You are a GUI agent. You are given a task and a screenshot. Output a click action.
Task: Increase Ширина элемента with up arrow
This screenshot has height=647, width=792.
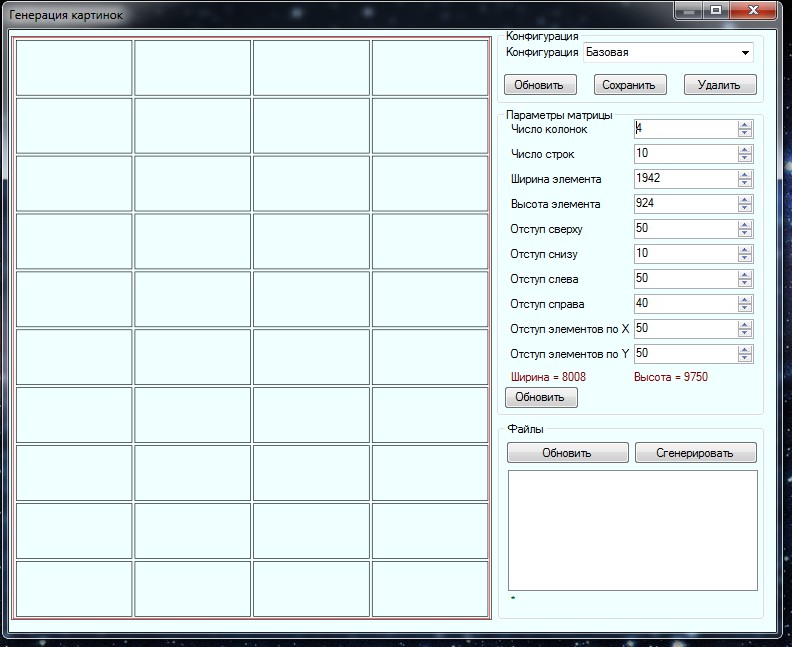[x=745, y=175]
